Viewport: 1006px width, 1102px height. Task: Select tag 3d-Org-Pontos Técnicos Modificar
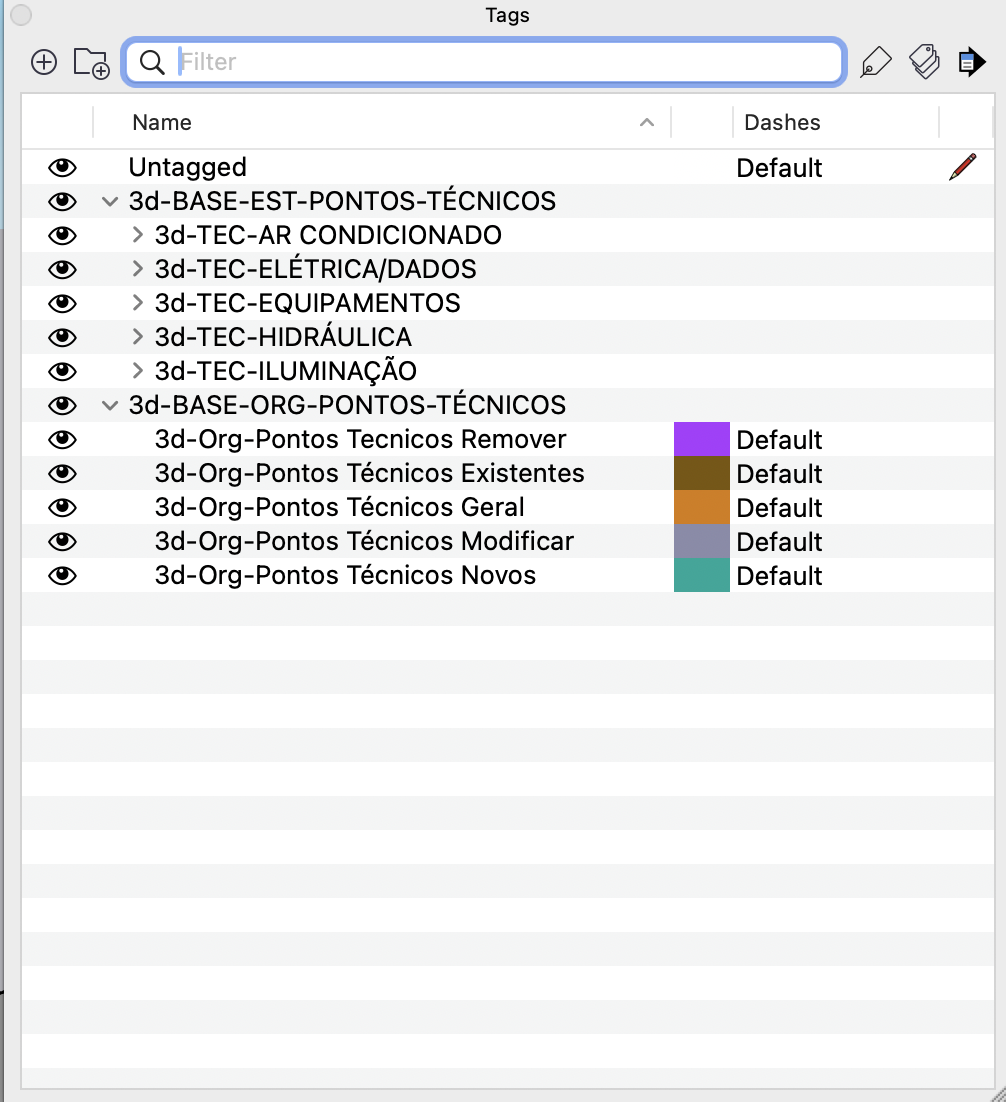pos(364,541)
